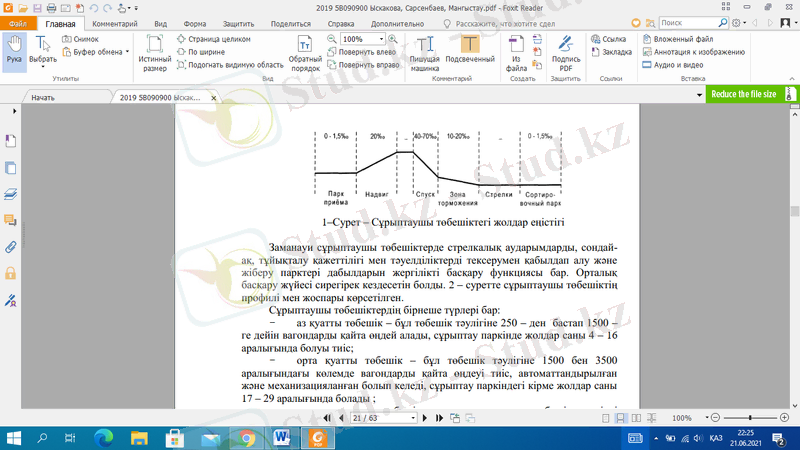The image size is (800, 450).
Task: Choose the Highlight (Подсвеченный) tool
Action: (469, 53)
